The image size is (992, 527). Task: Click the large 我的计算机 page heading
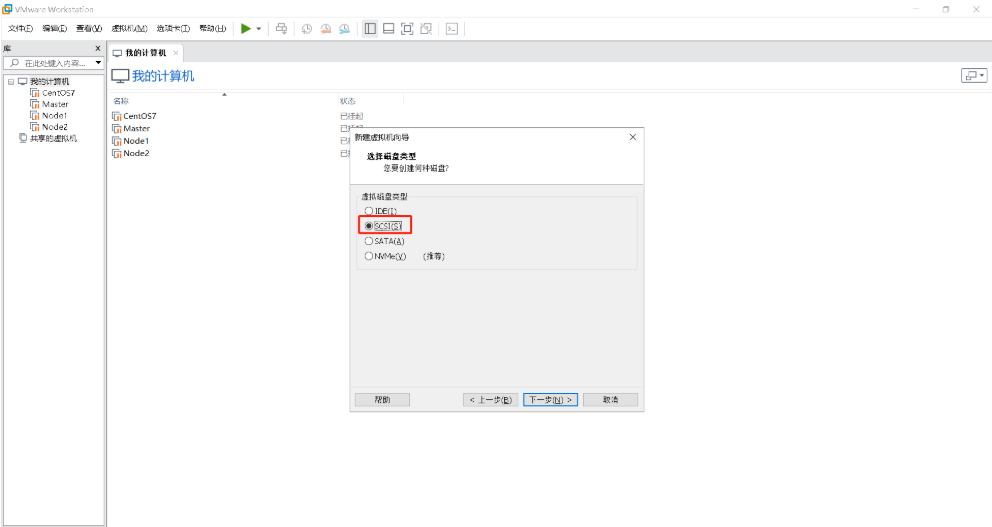163,76
